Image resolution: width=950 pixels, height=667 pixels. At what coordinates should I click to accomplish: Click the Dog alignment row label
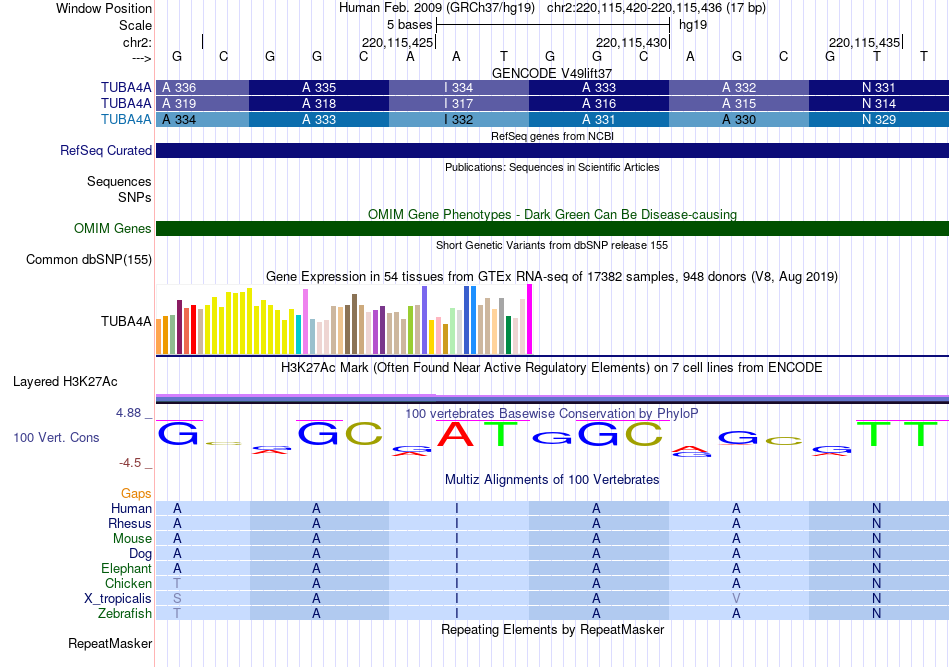[140, 553]
